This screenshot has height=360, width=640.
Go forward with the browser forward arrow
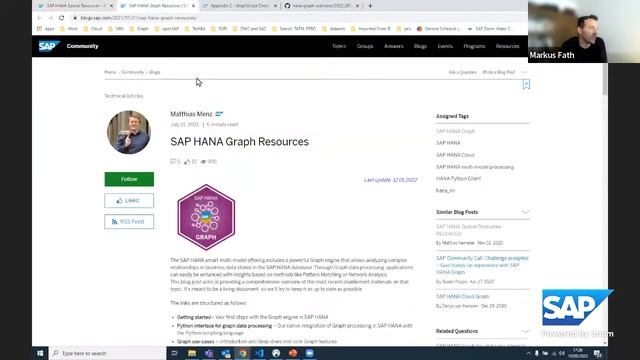pyautogui.click(x=50, y=18)
